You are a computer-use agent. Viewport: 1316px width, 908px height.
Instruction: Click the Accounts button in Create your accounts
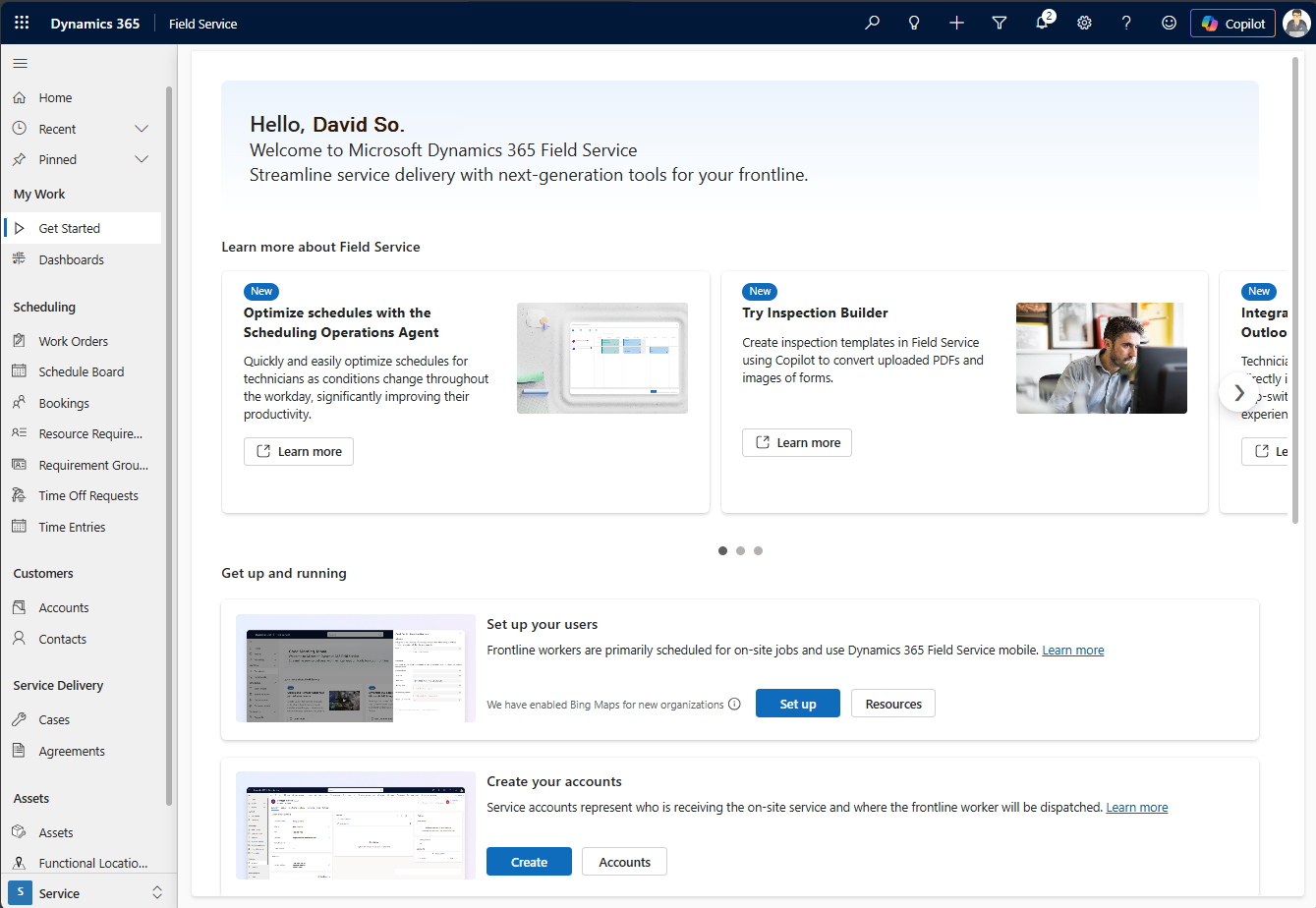coord(624,862)
